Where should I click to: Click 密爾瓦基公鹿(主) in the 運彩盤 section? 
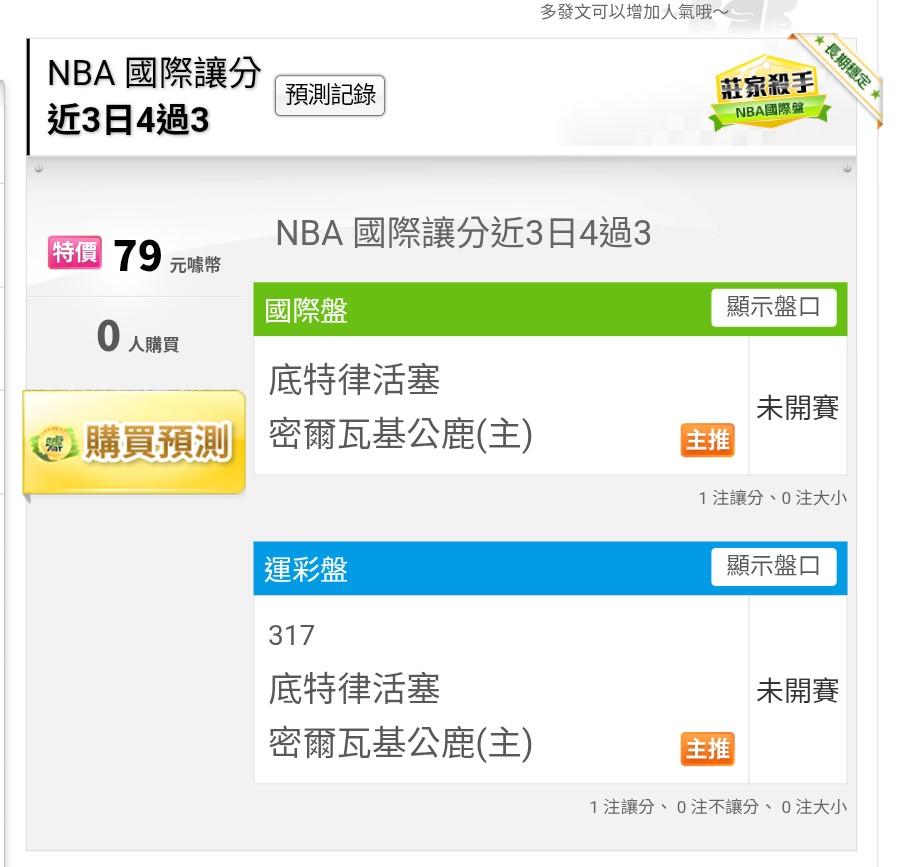click(401, 743)
